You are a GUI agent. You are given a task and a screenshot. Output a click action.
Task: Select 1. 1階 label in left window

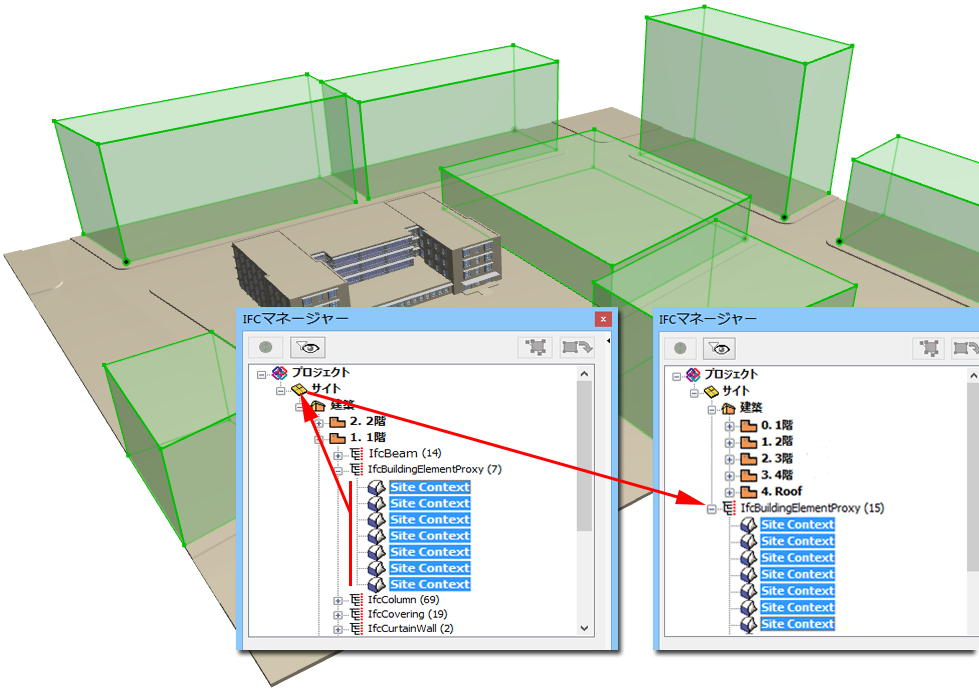coord(368,437)
